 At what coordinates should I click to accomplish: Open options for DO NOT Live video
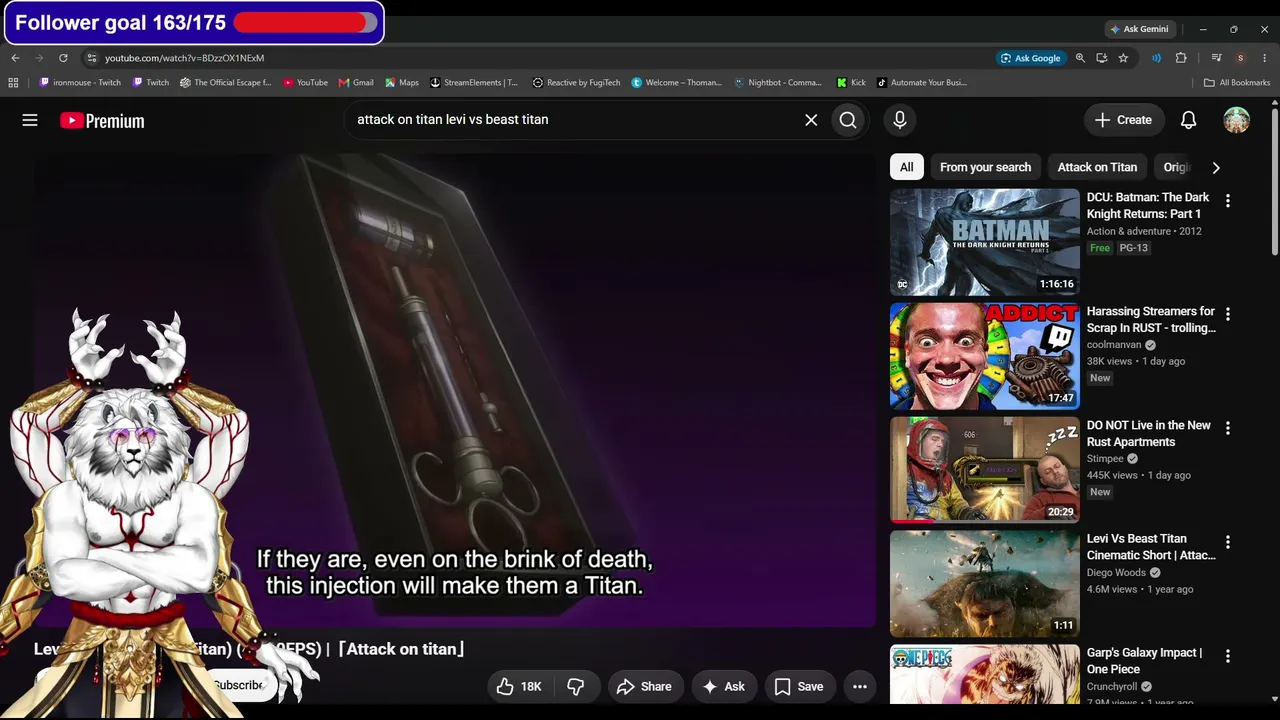pyautogui.click(x=1228, y=428)
